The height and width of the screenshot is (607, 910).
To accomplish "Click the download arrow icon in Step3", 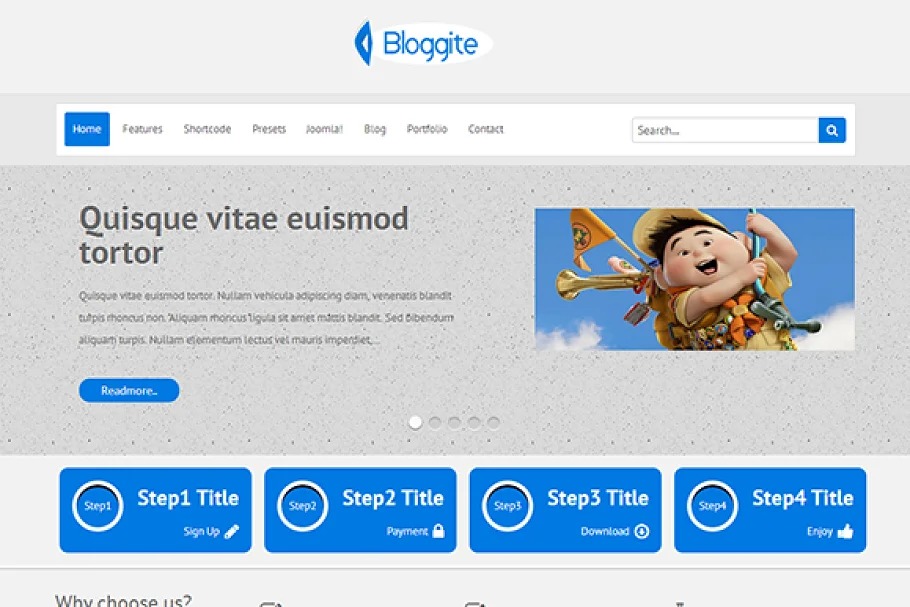I will click(641, 531).
